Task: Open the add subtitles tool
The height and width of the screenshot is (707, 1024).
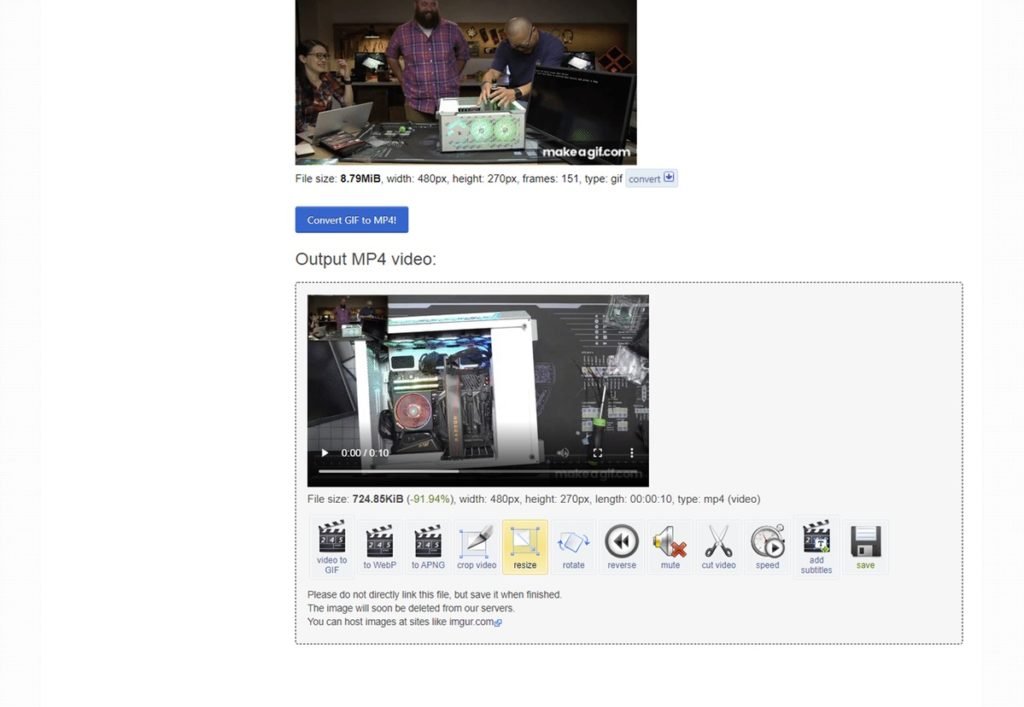Action: 816,547
